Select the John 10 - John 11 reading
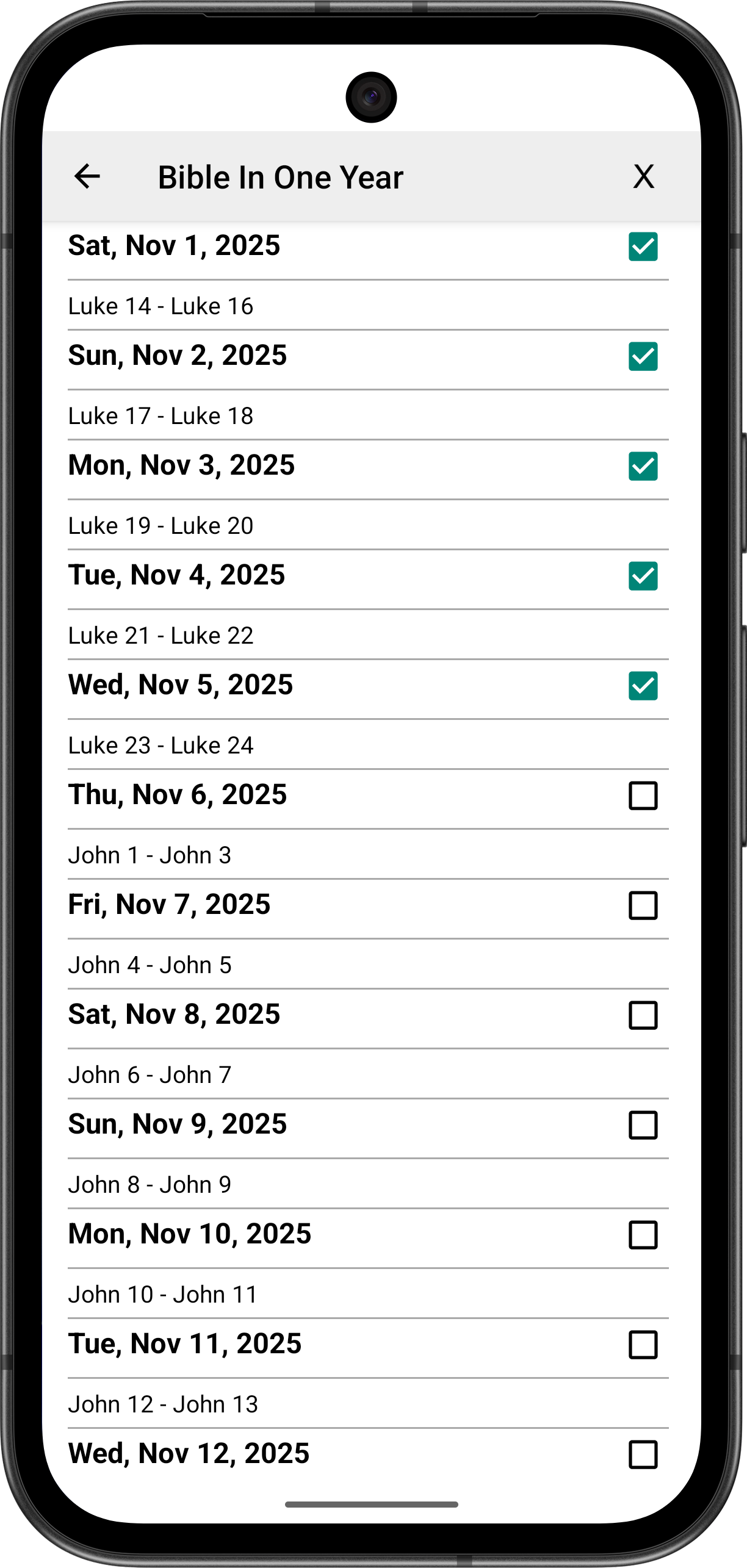Screen dimensions: 747x1568 pyautogui.click(x=162, y=1295)
